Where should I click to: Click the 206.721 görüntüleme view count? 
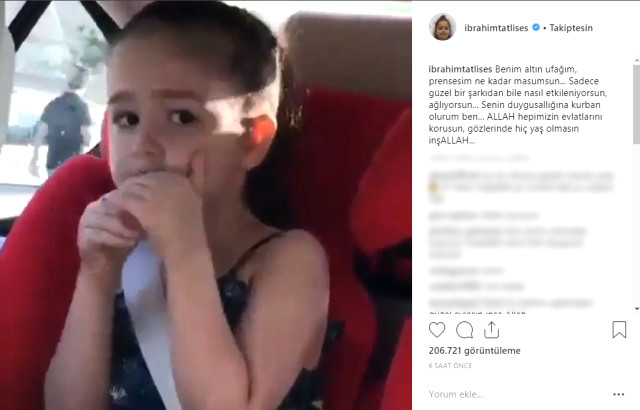click(x=474, y=350)
